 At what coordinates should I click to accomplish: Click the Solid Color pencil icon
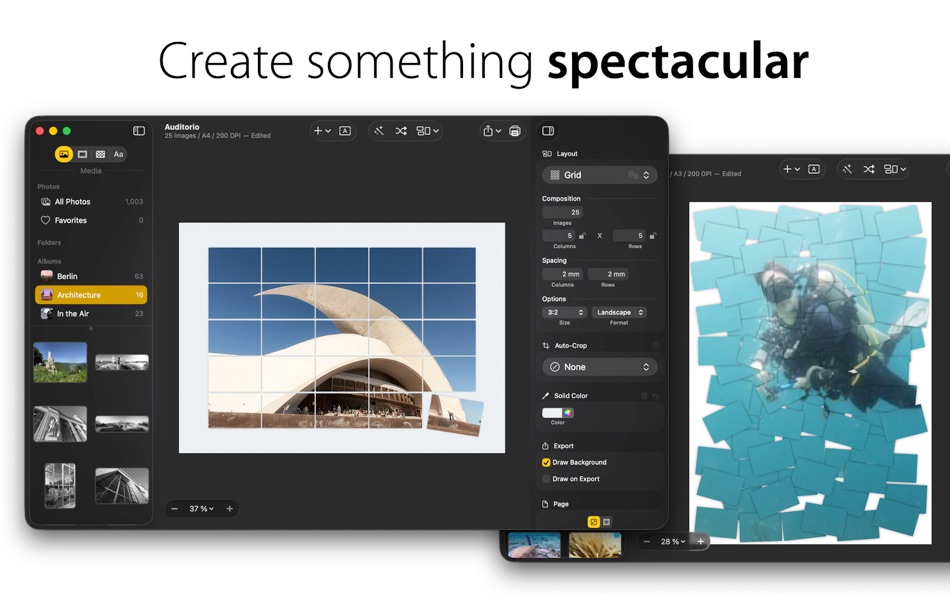[x=546, y=395]
